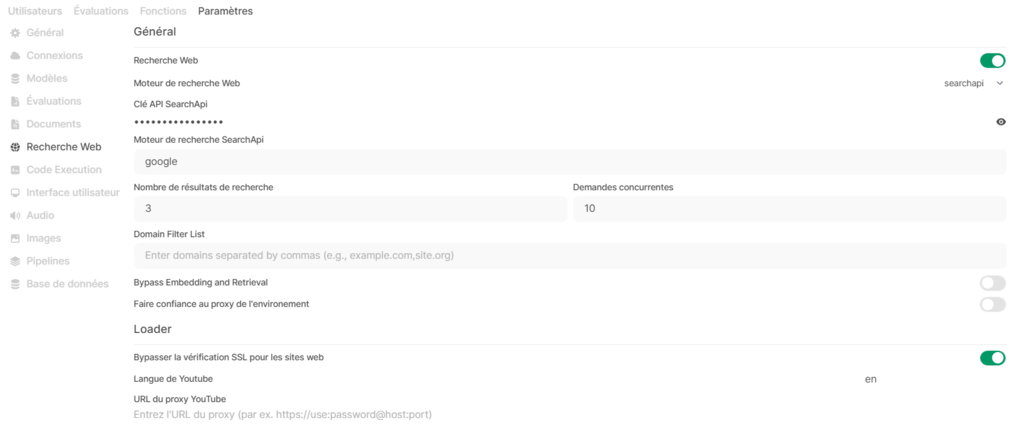The image size is (1024, 444).
Task: Go to Pipelines settings
Action: (48, 261)
